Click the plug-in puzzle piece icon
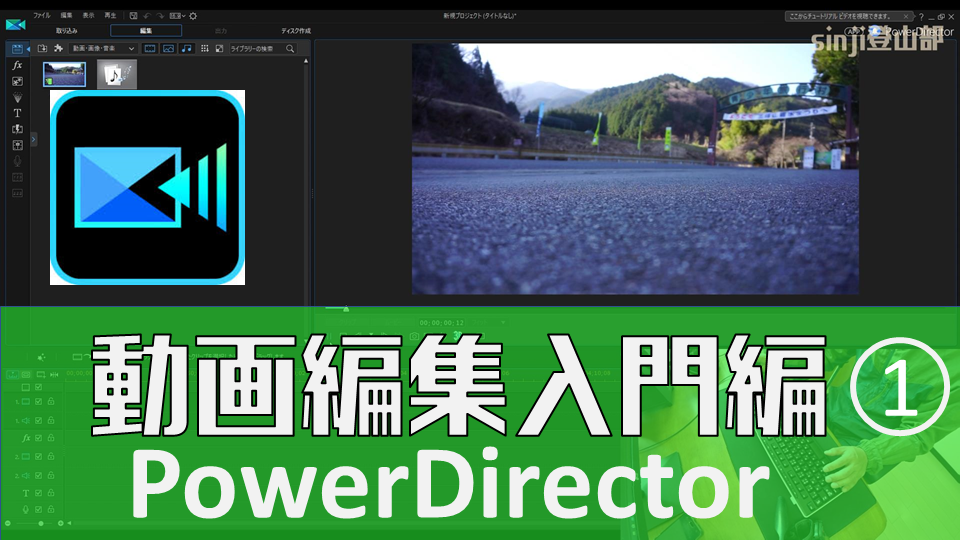Image resolution: width=960 pixels, height=540 pixels. [58, 48]
